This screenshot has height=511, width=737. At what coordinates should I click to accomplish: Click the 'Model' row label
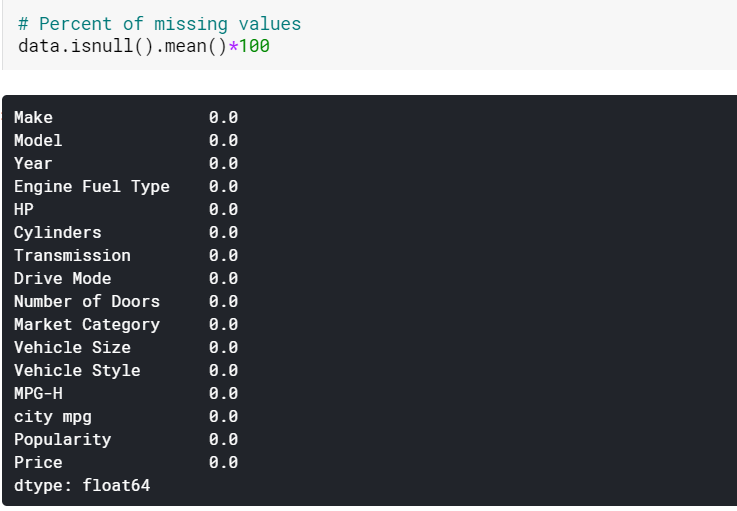pyautogui.click(x=38, y=141)
